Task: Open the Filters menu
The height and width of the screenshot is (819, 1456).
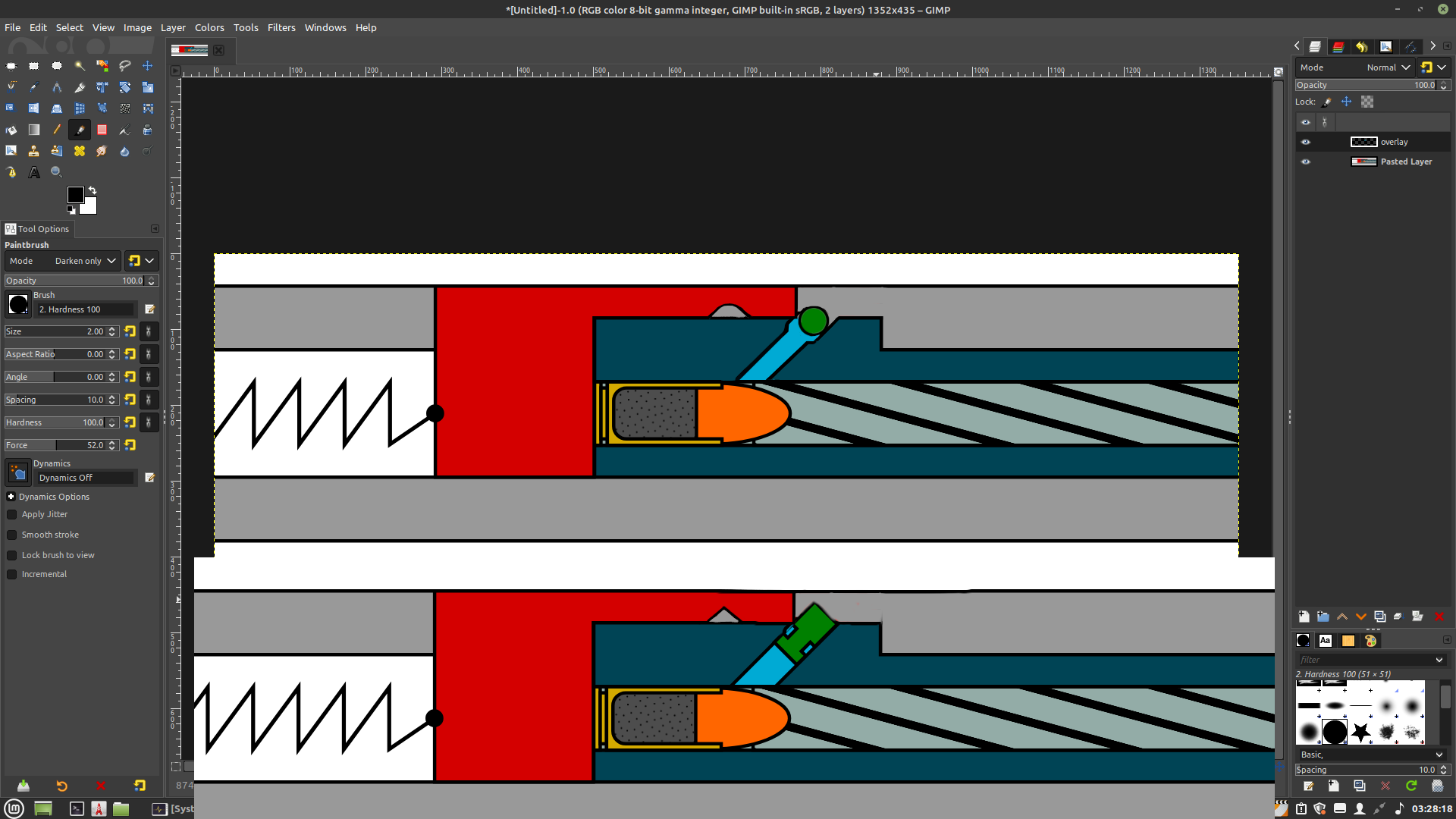Action: tap(281, 27)
